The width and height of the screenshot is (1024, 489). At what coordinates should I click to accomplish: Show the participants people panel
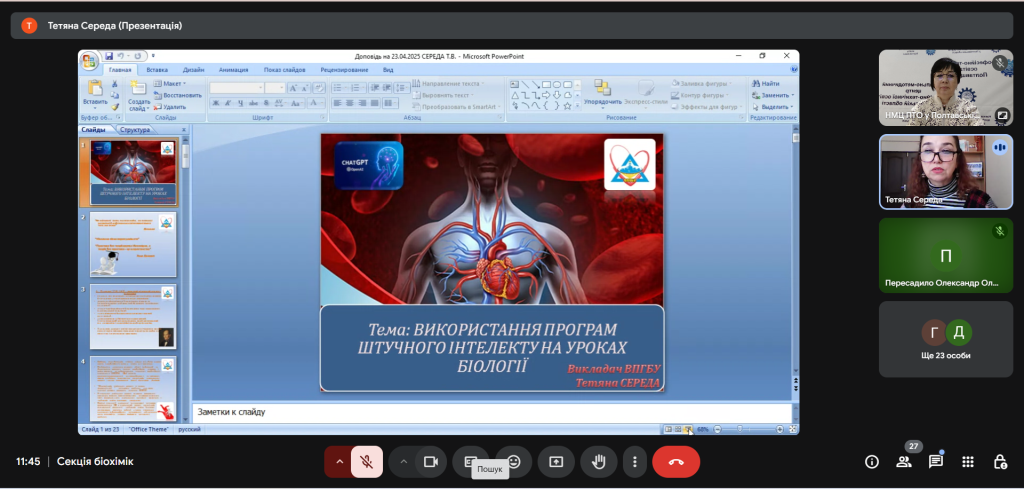coord(904,461)
